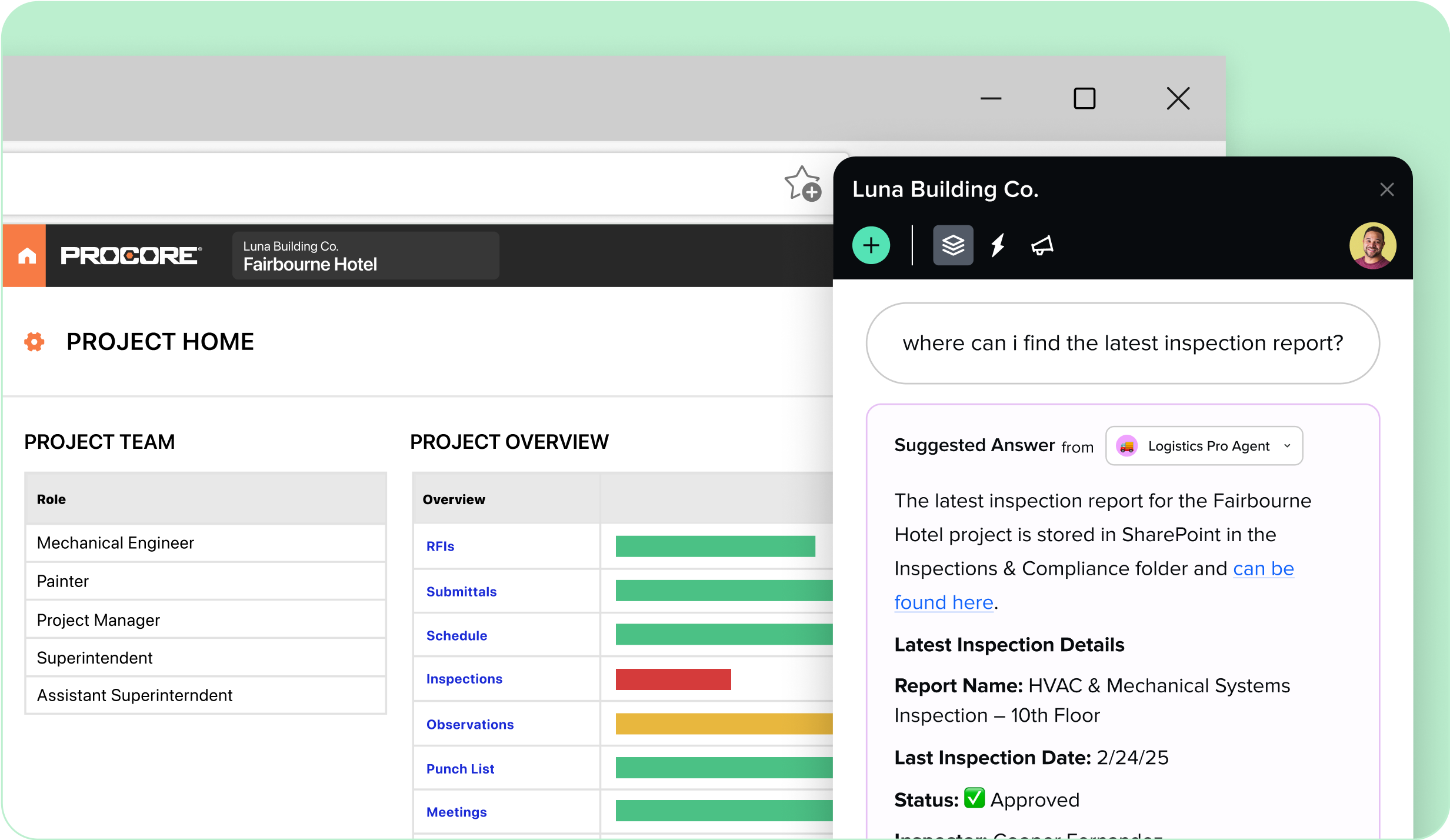Click the inspection report question field
The image size is (1450, 840).
point(1122,344)
